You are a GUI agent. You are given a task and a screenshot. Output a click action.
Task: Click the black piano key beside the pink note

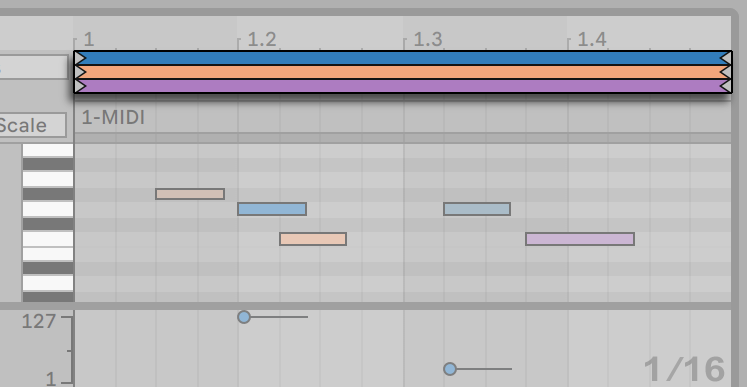tap(48, 194)
